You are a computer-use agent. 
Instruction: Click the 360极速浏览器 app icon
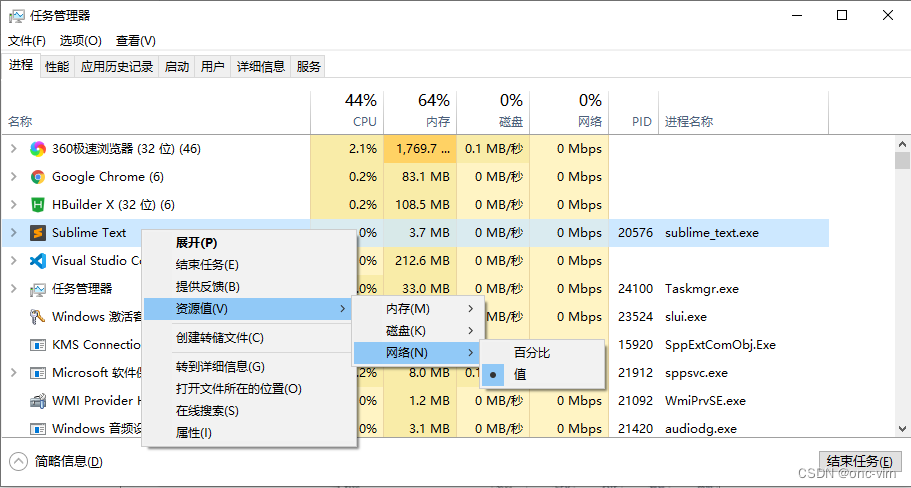point(38,149)
